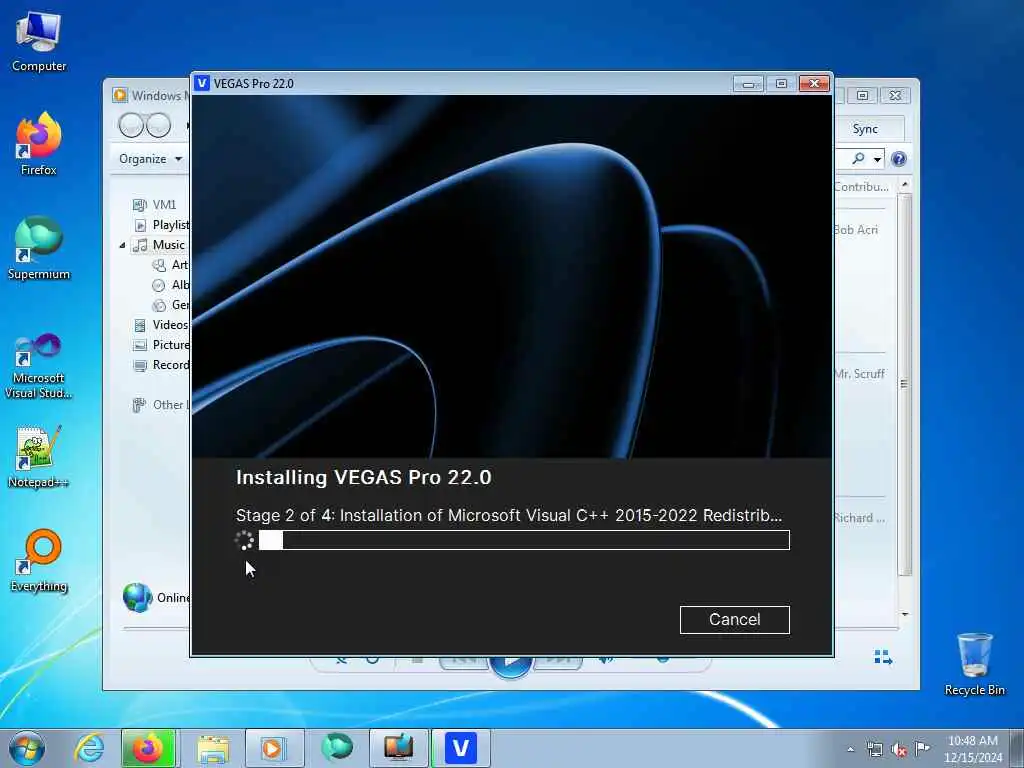Select the Artist item under Music
The image size is (1024, 768).
[x=170, y=264]
